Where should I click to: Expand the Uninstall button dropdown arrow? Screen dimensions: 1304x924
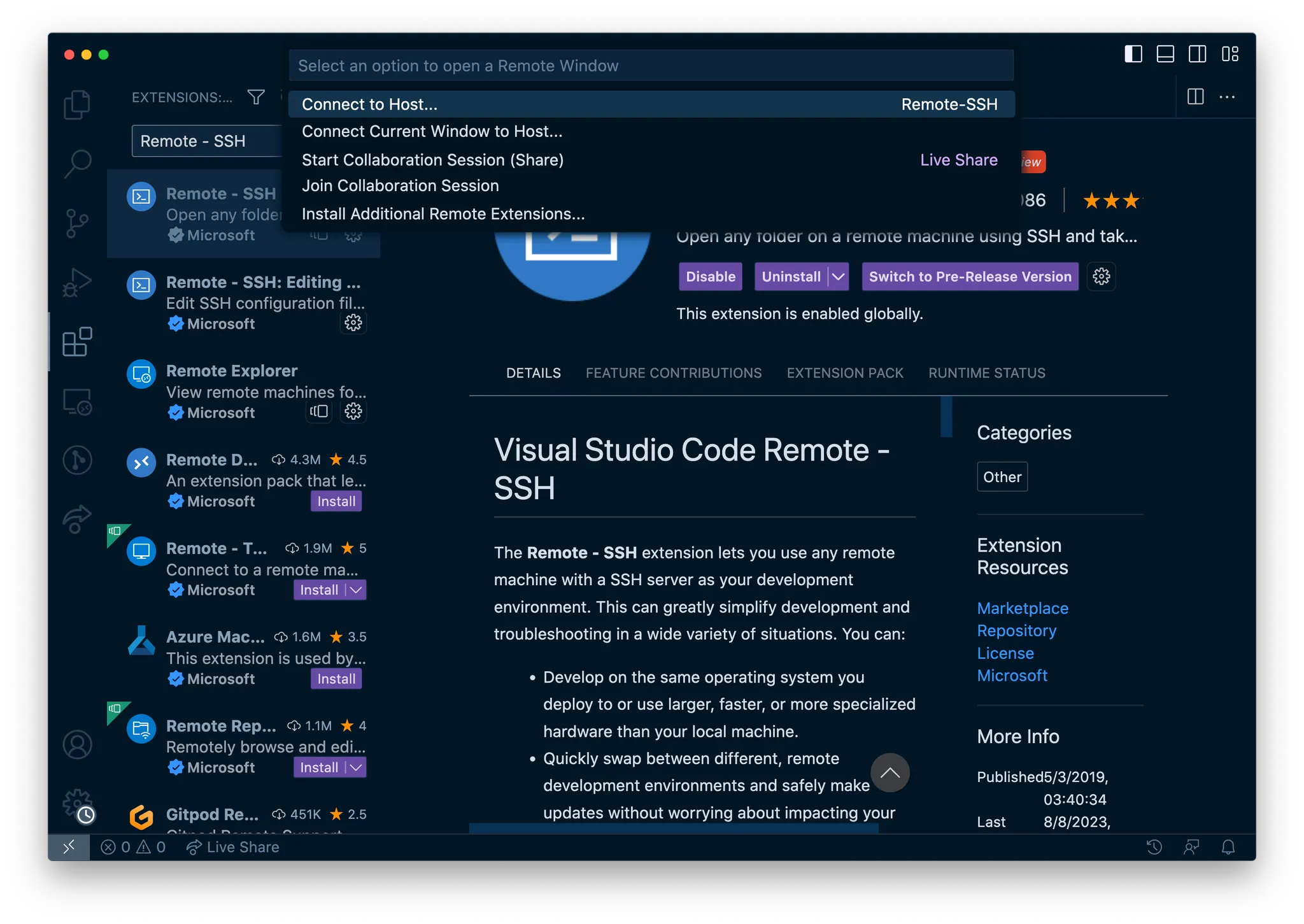point(839,276)
